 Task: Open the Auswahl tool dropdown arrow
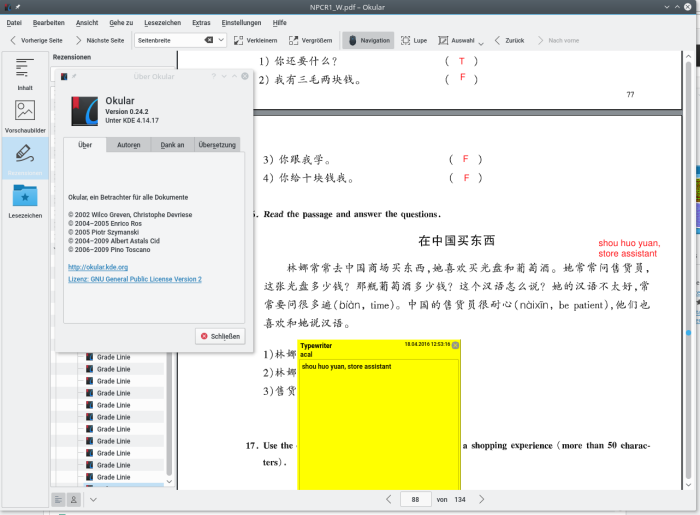pyautogui.click(x=481, y=43)
